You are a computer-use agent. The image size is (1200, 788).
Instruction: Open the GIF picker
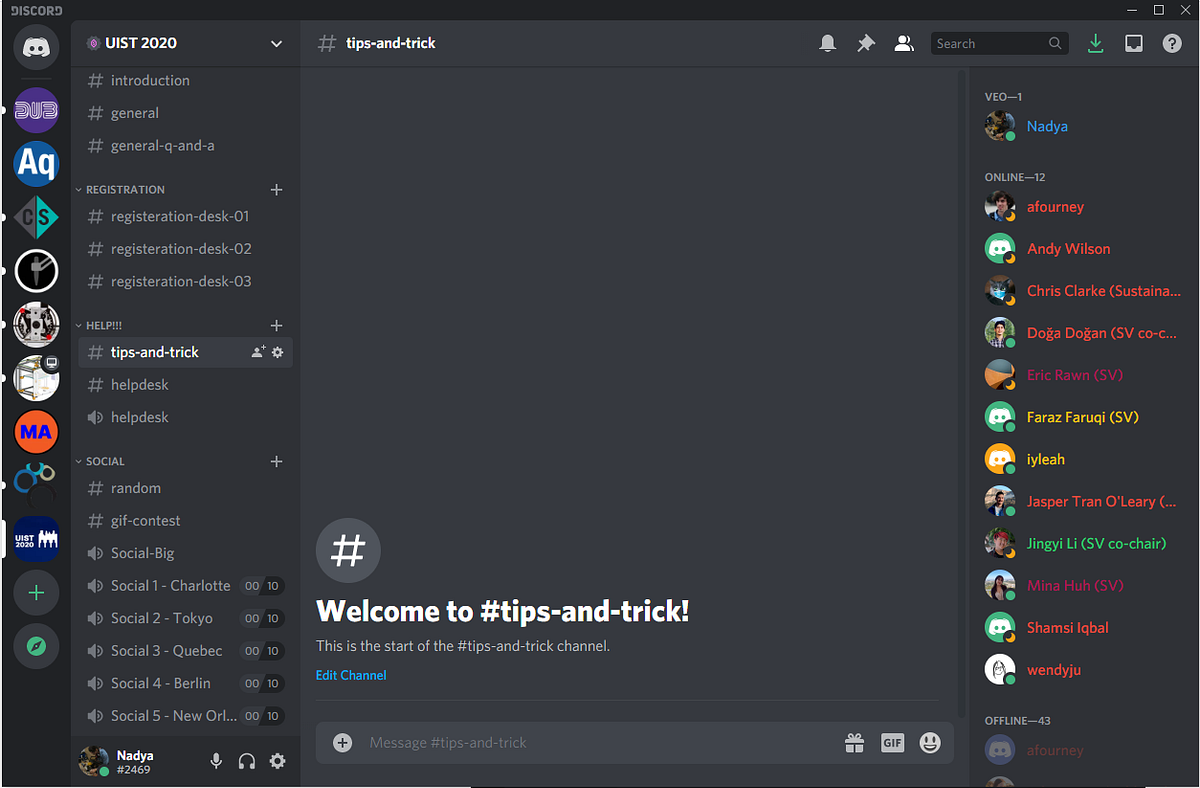(892, 742)
